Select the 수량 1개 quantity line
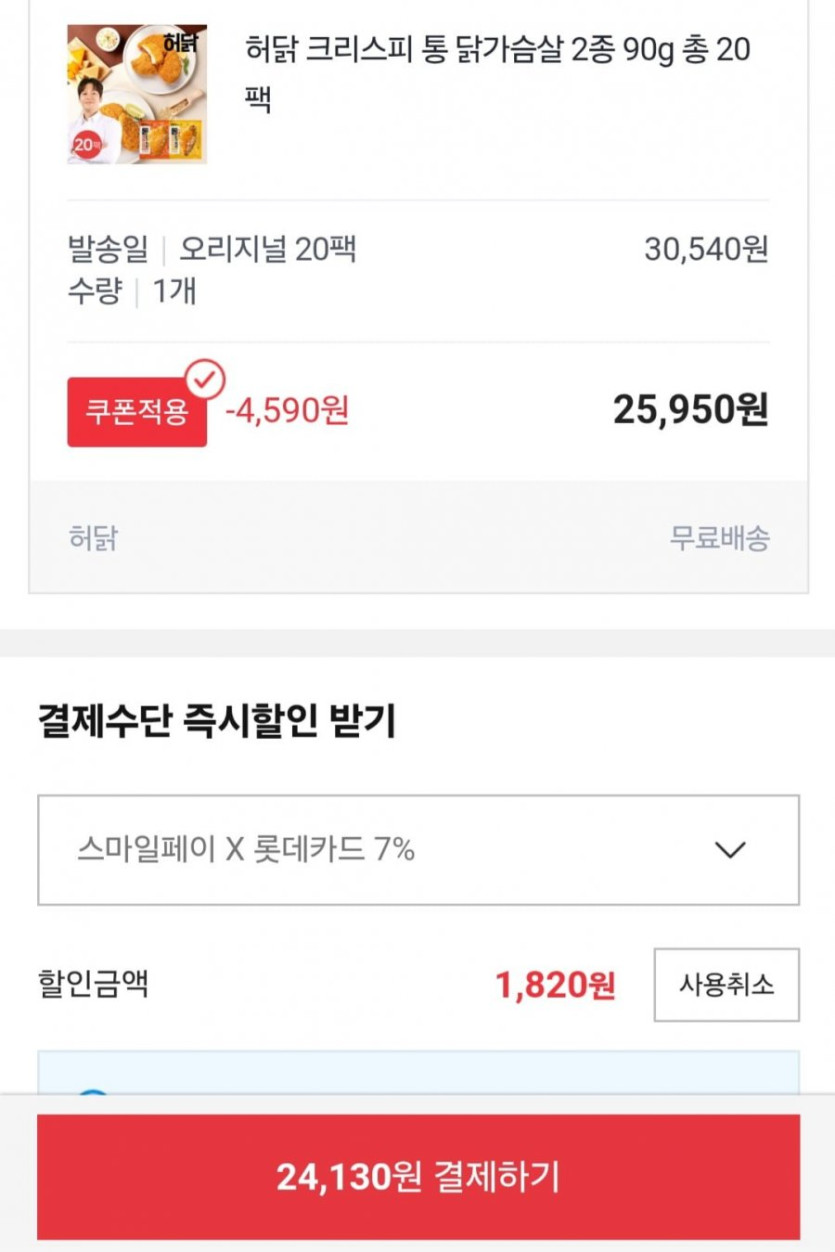This screenshot has width=835, height=1252. (x=131, y=291)
